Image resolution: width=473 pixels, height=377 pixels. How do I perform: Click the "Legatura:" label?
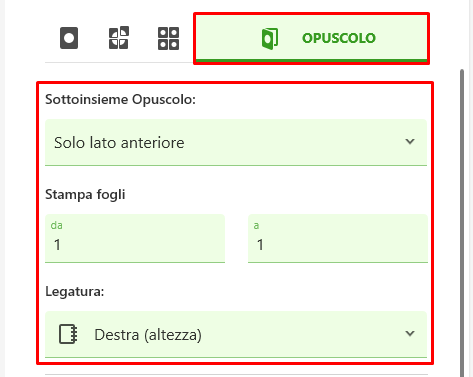pos(75,292)
